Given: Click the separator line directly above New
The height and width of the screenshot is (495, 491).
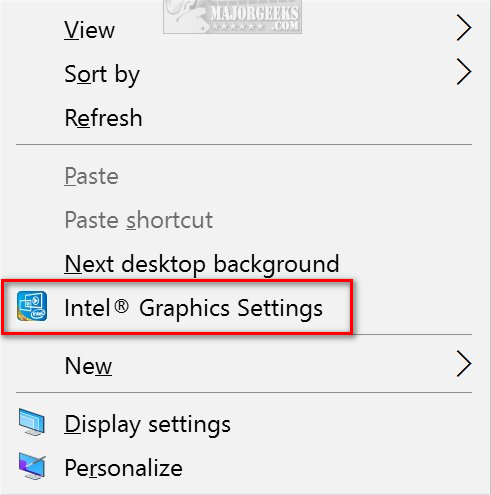Looking at the screenshot, I should [412, 334].
